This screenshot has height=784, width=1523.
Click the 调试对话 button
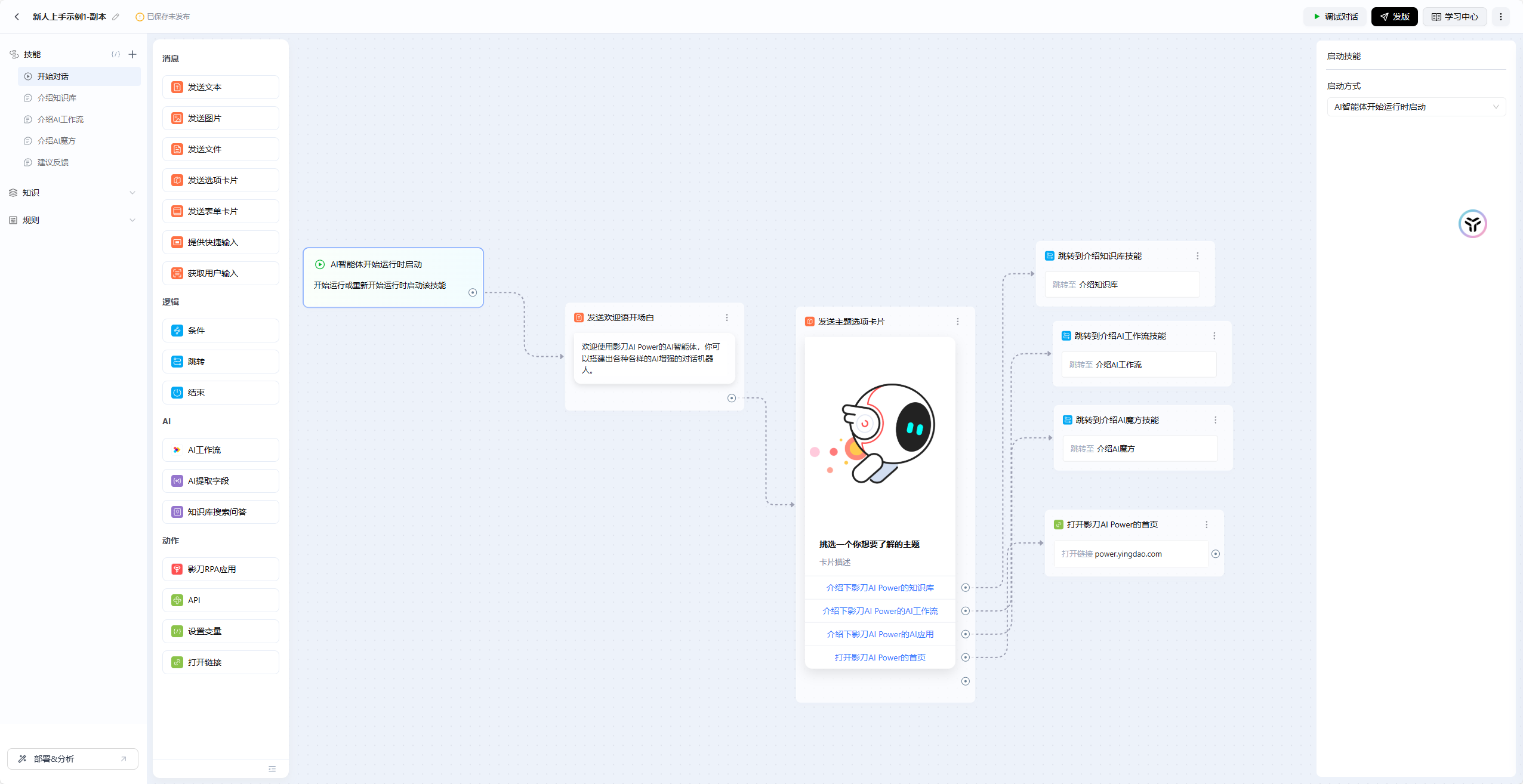click(x=1335, y=17)
